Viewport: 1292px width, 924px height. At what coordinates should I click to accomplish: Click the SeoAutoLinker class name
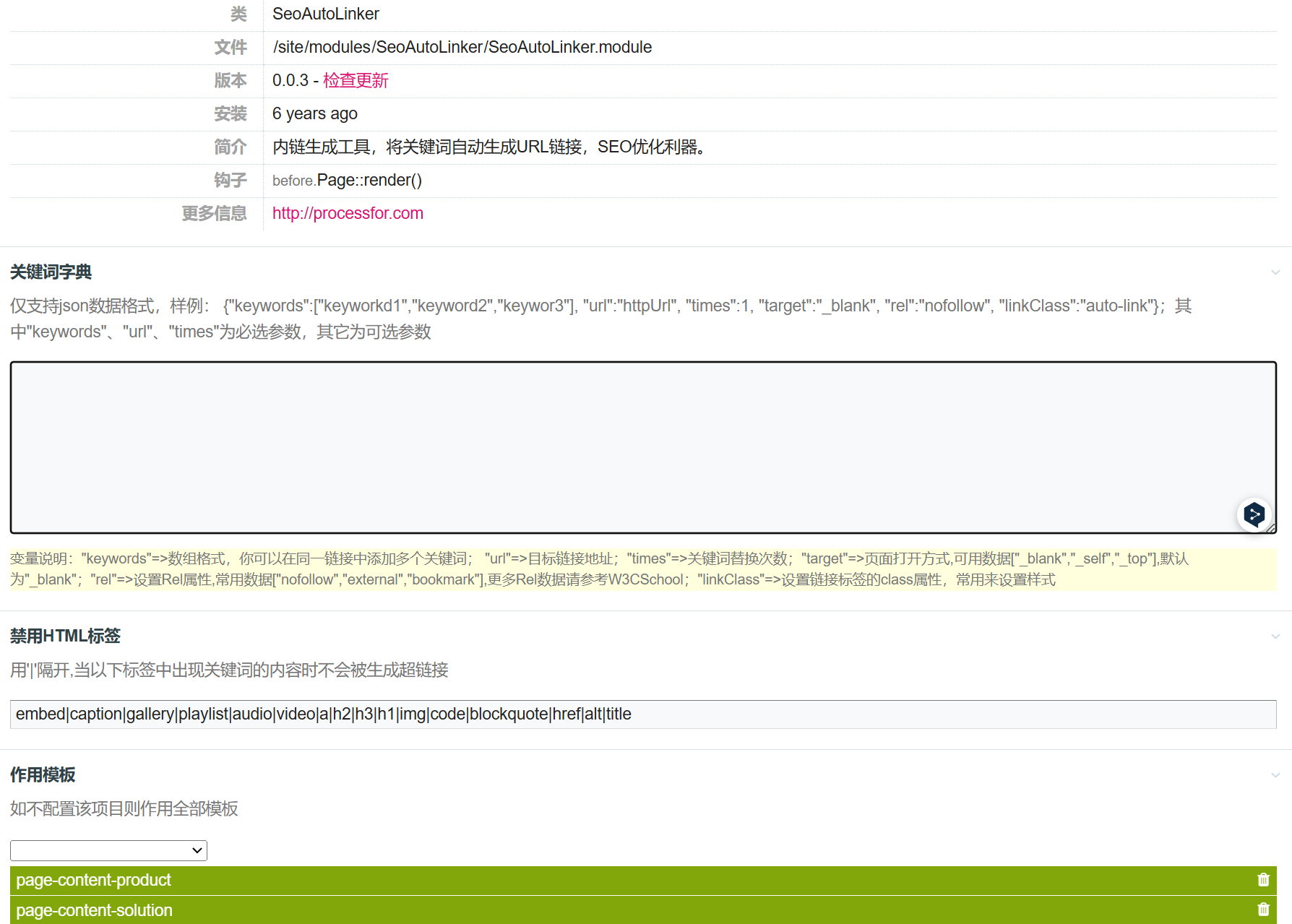(x=325, y=14)
